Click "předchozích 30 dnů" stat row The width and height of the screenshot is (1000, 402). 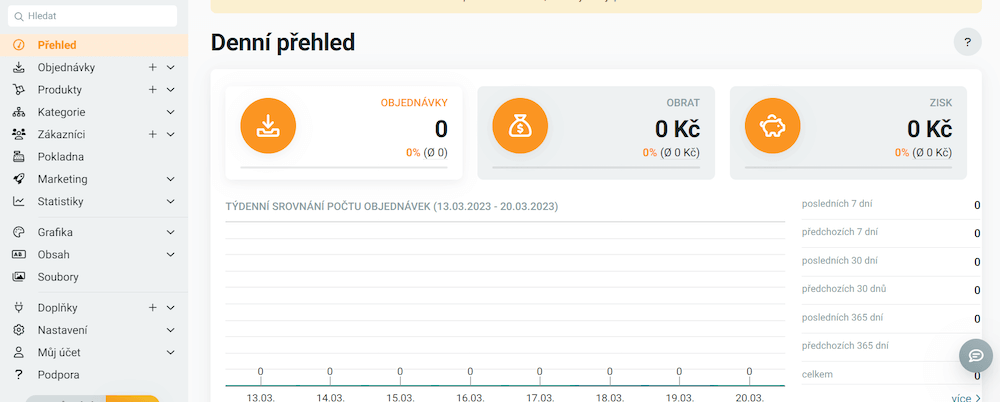tap(891, 290)
